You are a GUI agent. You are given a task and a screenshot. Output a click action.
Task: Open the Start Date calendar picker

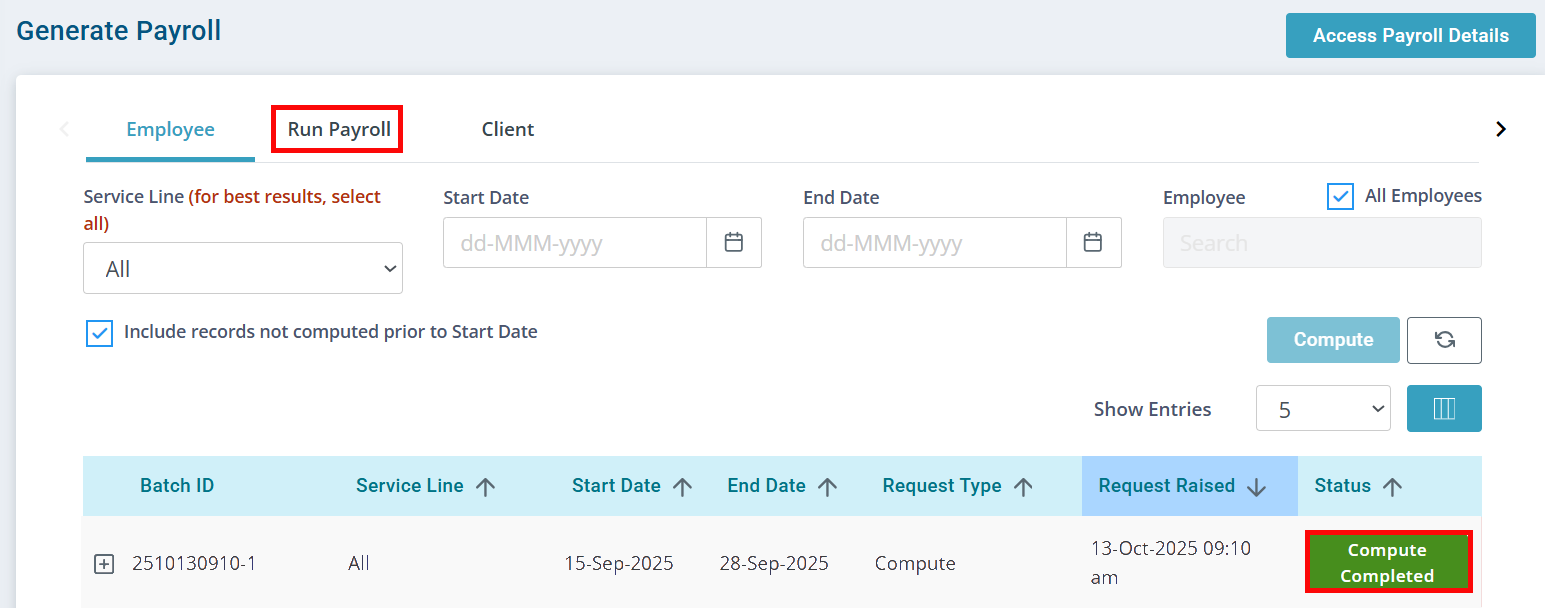734,243
